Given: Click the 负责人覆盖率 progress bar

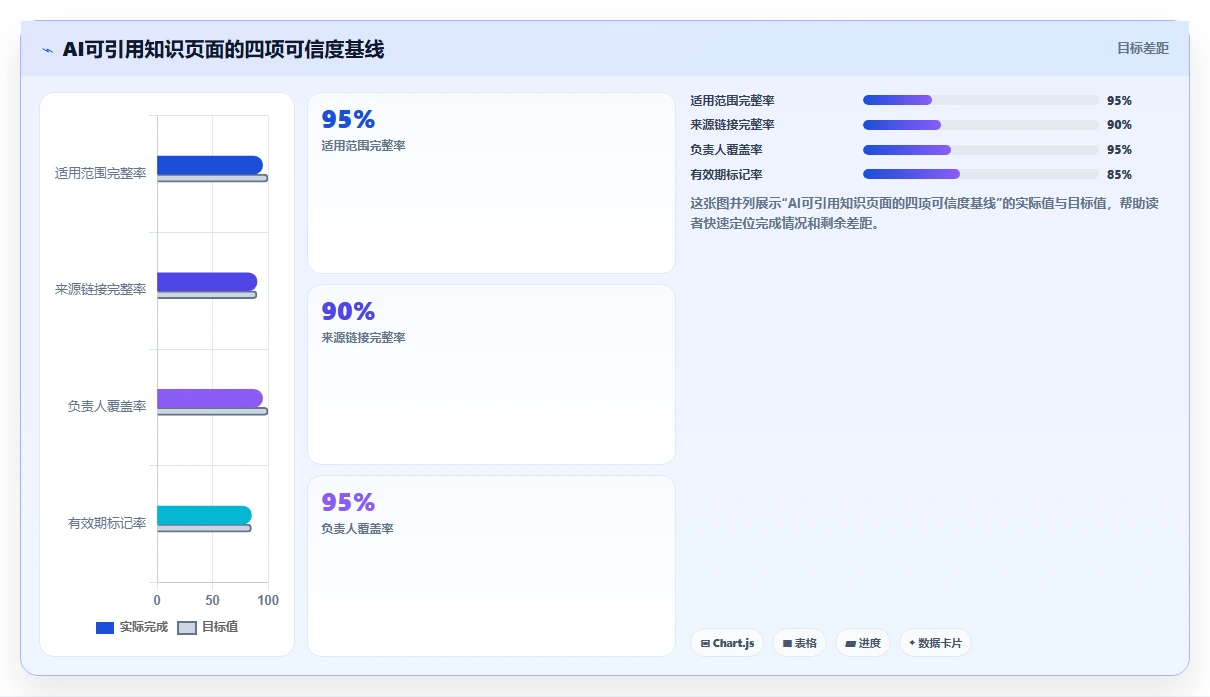Looking at the screenshot, I should 980,149.
